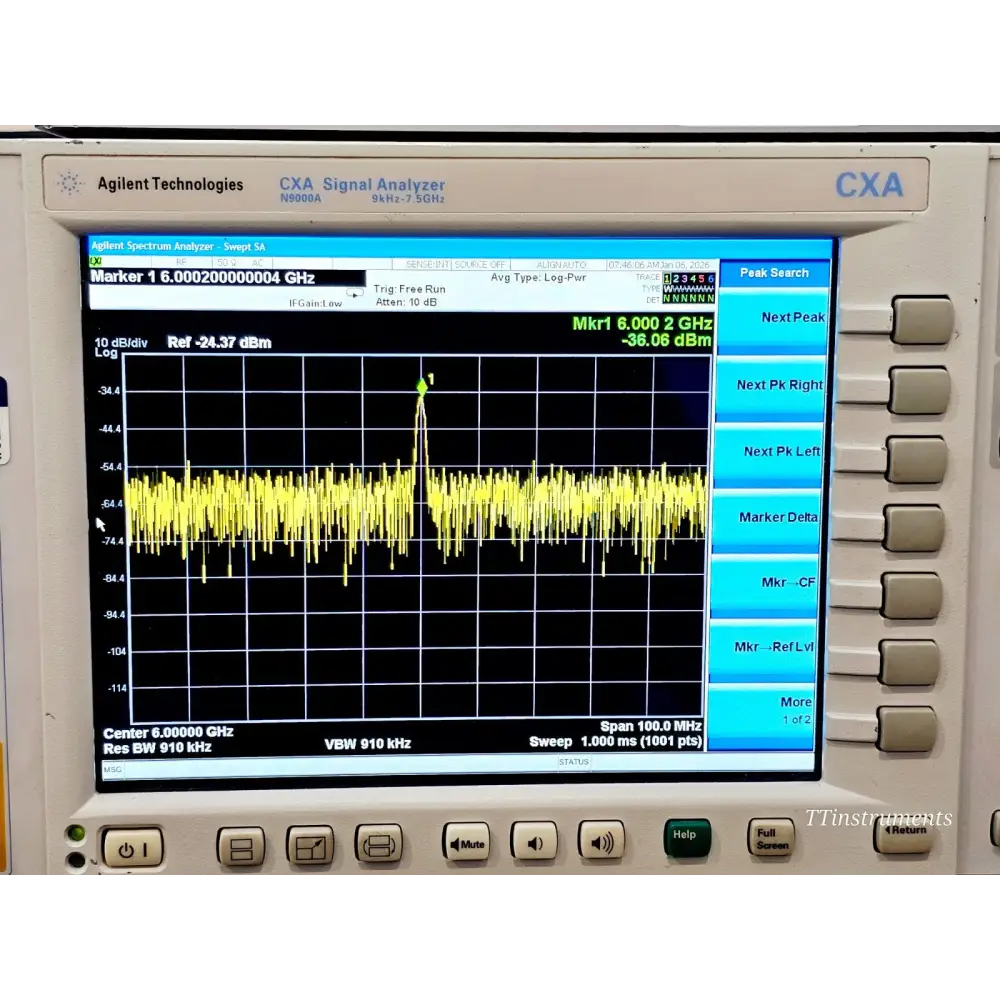Image resolution: width=1000 pixels, height=1000 pixels.
Task: Click the 'SENSE:INT' status indicator
Action: point(427,265)
